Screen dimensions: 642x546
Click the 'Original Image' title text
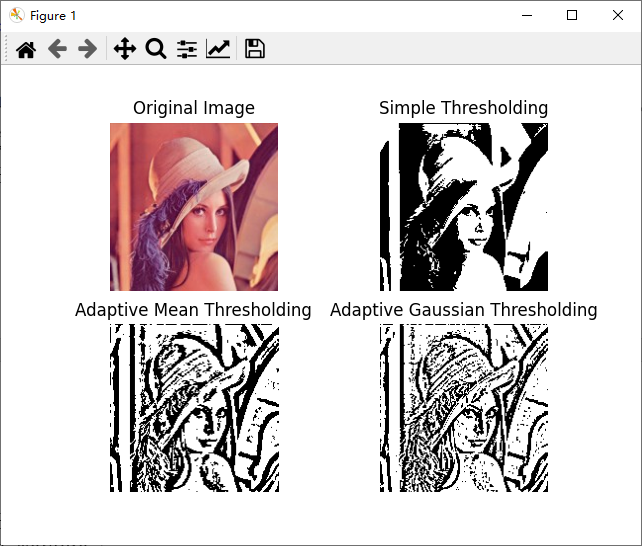[x=194, y=108]
